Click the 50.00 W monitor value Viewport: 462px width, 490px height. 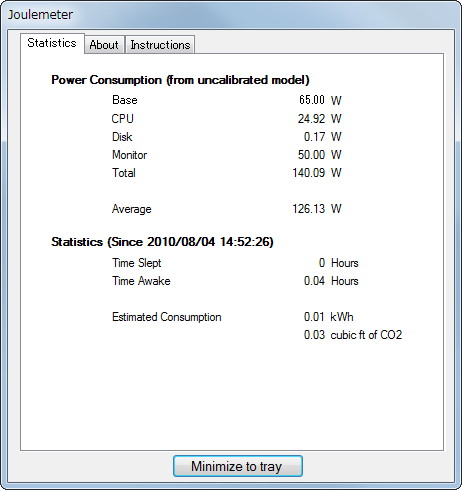tap(320, 155)
